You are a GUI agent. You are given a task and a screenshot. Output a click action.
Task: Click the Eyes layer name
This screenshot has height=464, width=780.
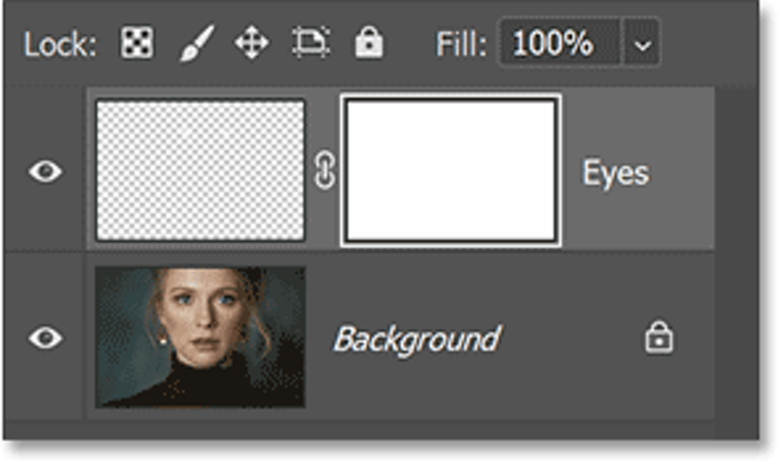[x=616, y=174]
